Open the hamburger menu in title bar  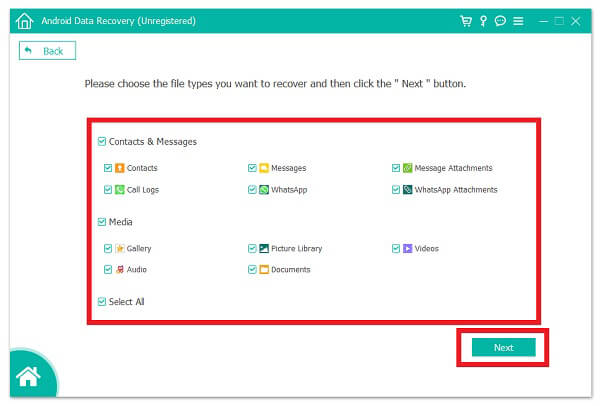[517, 20]
